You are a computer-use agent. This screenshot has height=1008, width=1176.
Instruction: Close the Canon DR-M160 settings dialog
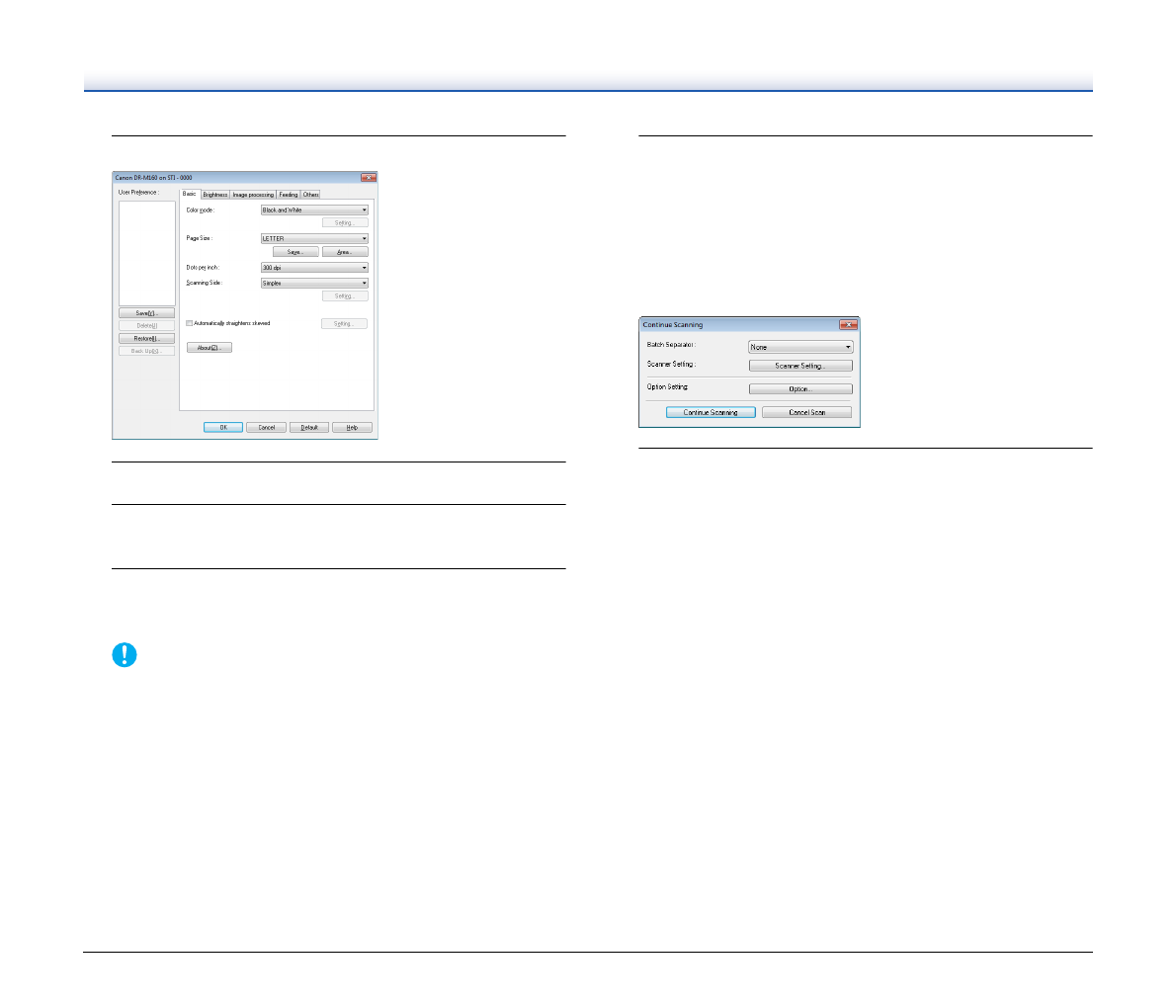(x=368, y=178)
